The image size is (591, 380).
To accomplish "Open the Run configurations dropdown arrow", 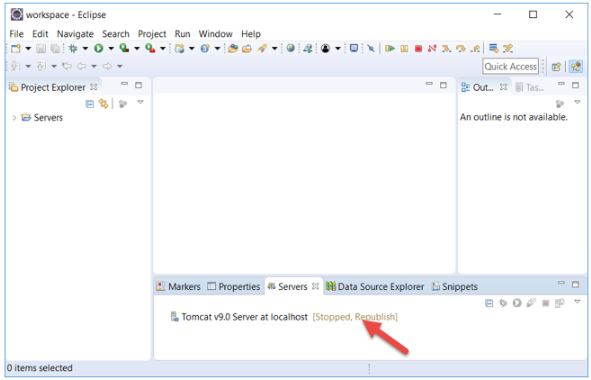I will click(x=111, y=49).
